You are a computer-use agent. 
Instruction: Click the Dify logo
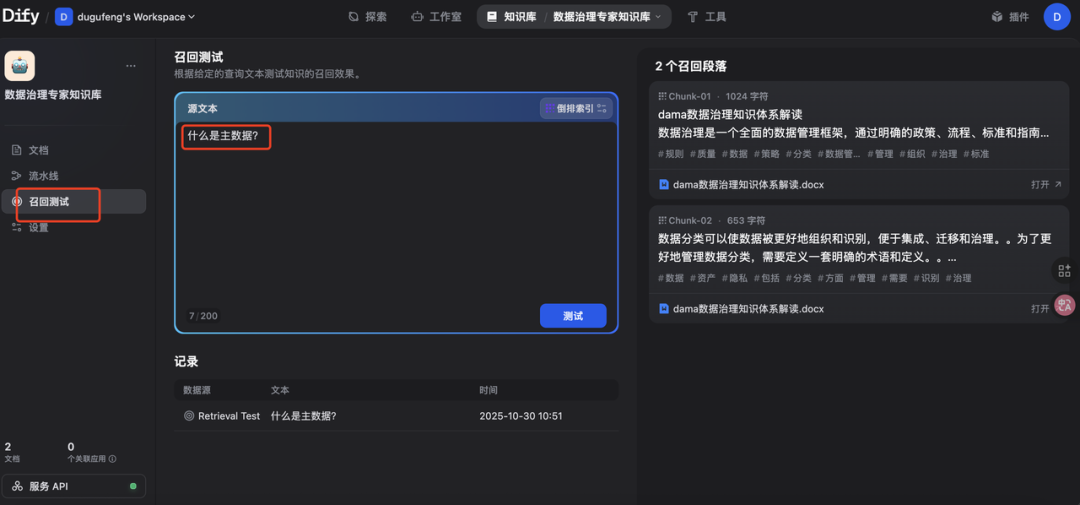19,17
